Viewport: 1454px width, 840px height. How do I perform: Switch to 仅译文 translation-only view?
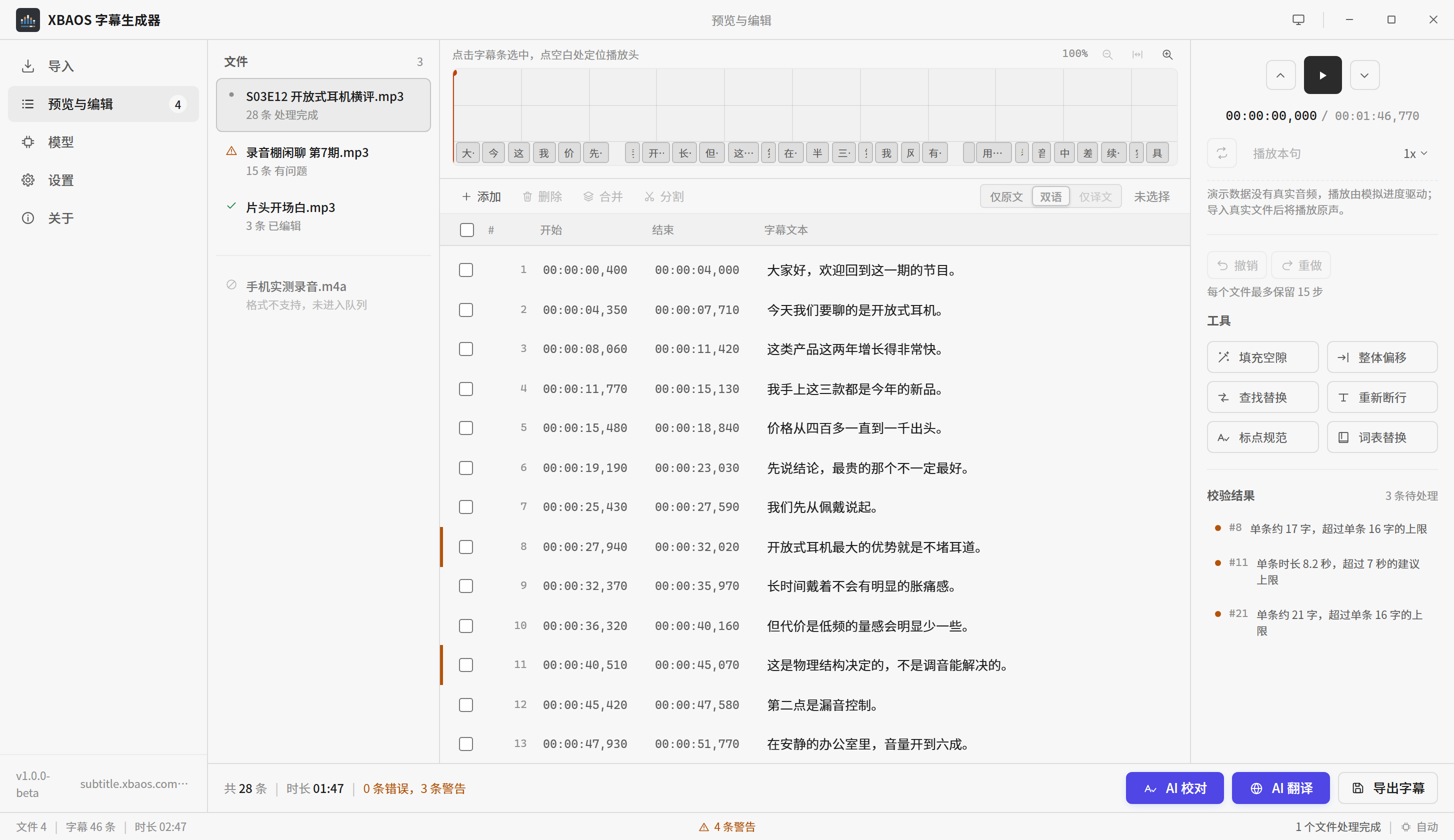[x=1094, y=196]
